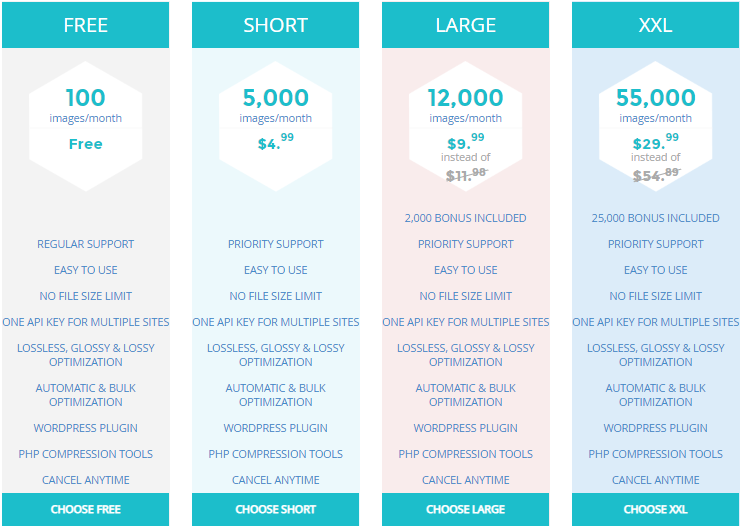Screen dimensions: 743x529
Task: Click the CHOOSE FREE button
Action: [x=85, y=509]
